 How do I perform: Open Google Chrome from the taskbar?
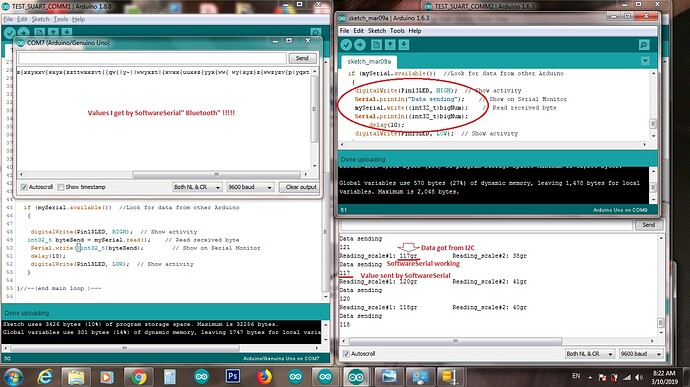(139, 377)
